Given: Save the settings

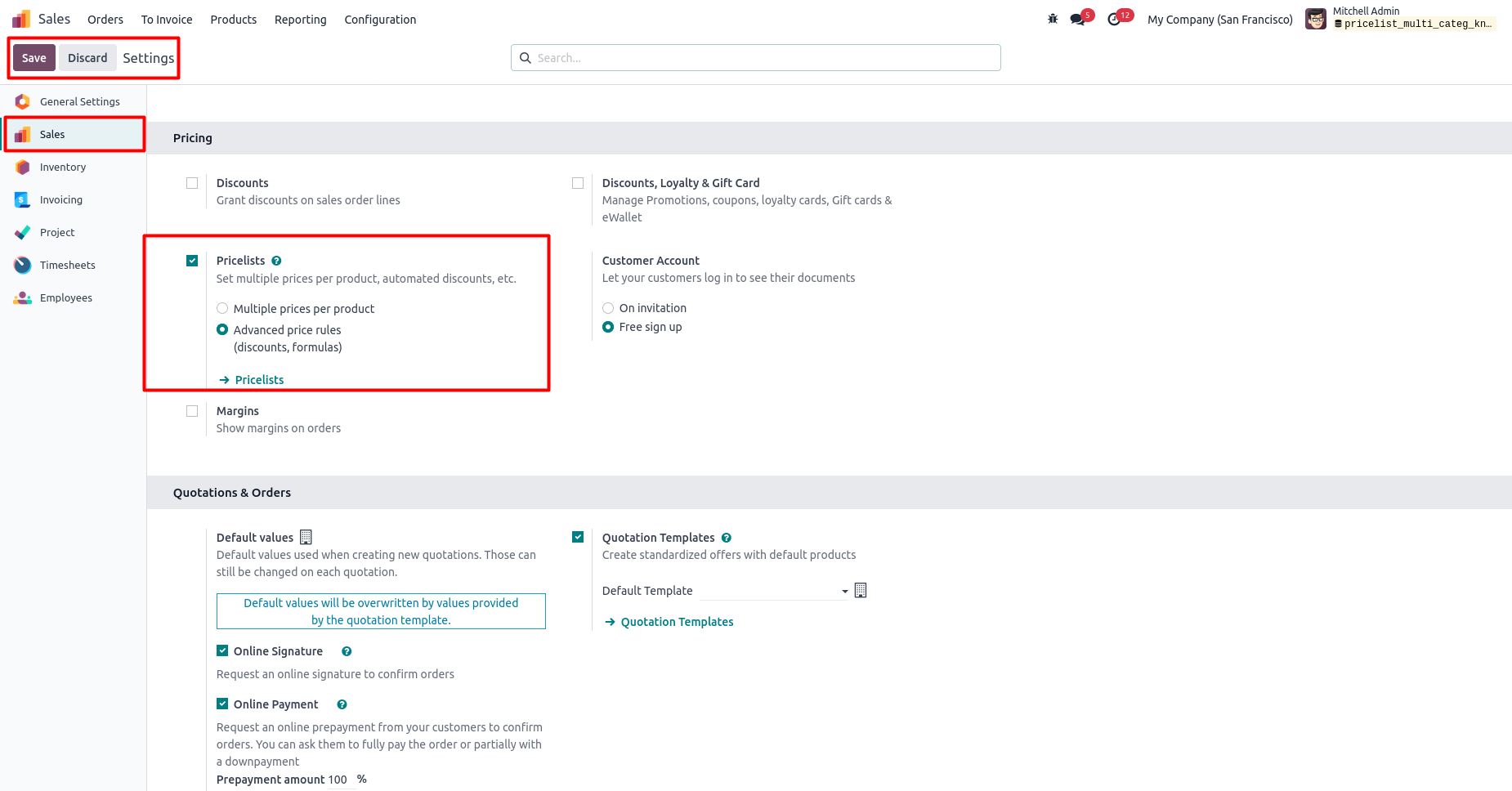Looking at the screenshot, I should tap(34, 58).
